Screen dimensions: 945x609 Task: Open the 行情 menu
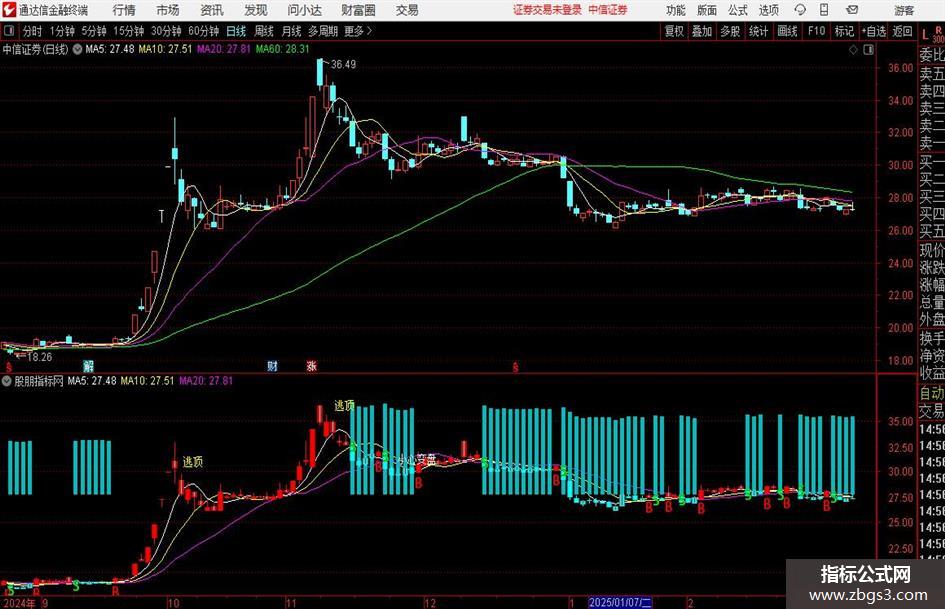[124, 10]
